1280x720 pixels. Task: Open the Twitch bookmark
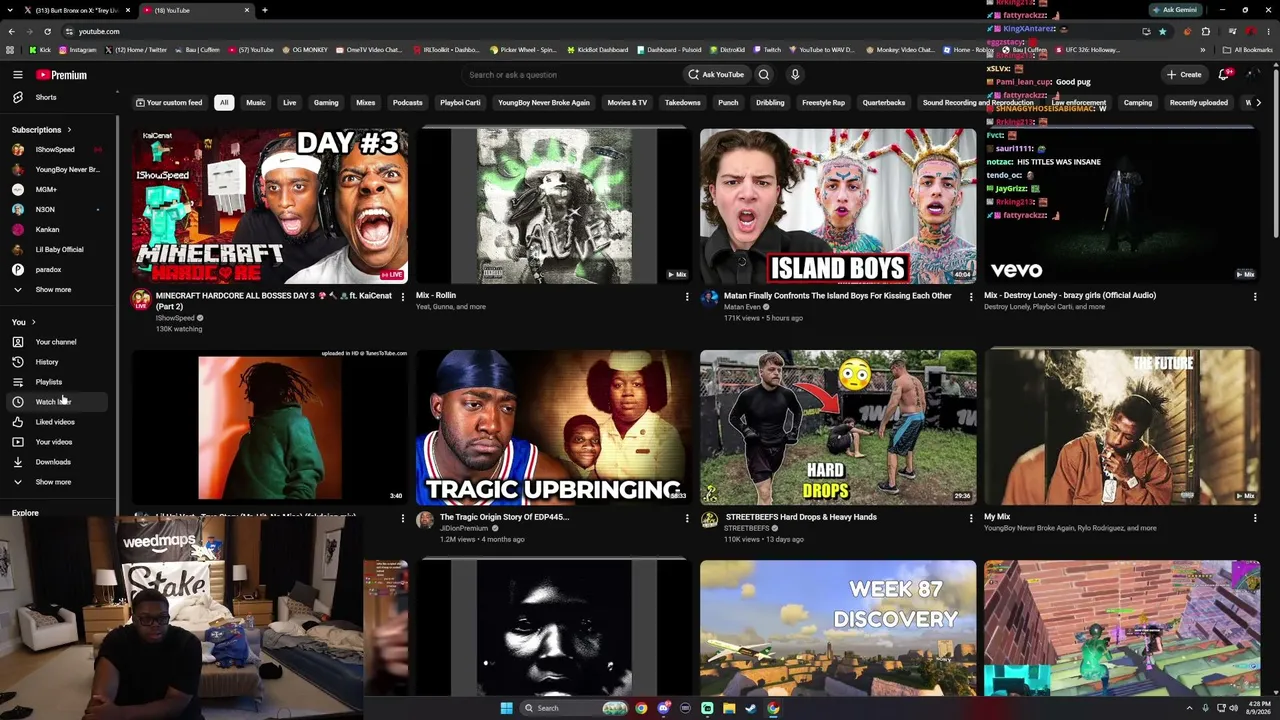pyautogui.click(x=767, y=50)
